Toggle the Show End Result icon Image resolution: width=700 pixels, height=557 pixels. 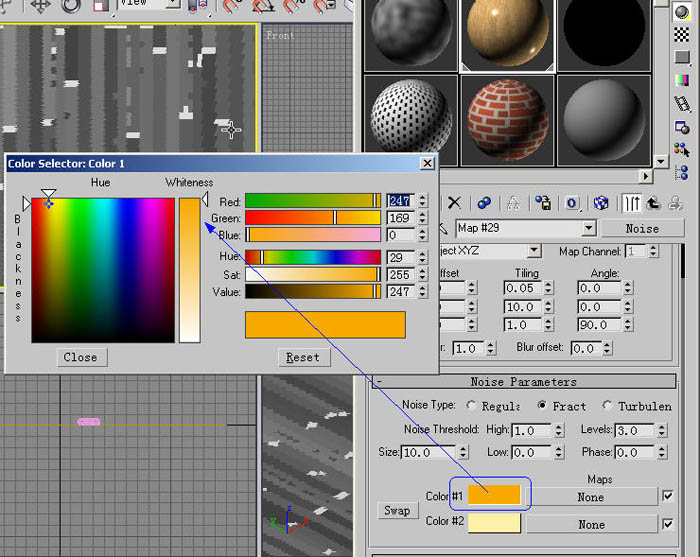pyautogui.click(x=632, y=203)
